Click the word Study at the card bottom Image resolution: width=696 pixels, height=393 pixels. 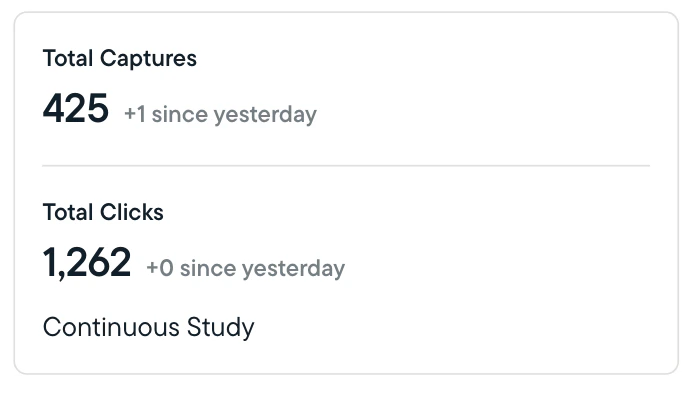click(x=221, y=329)
